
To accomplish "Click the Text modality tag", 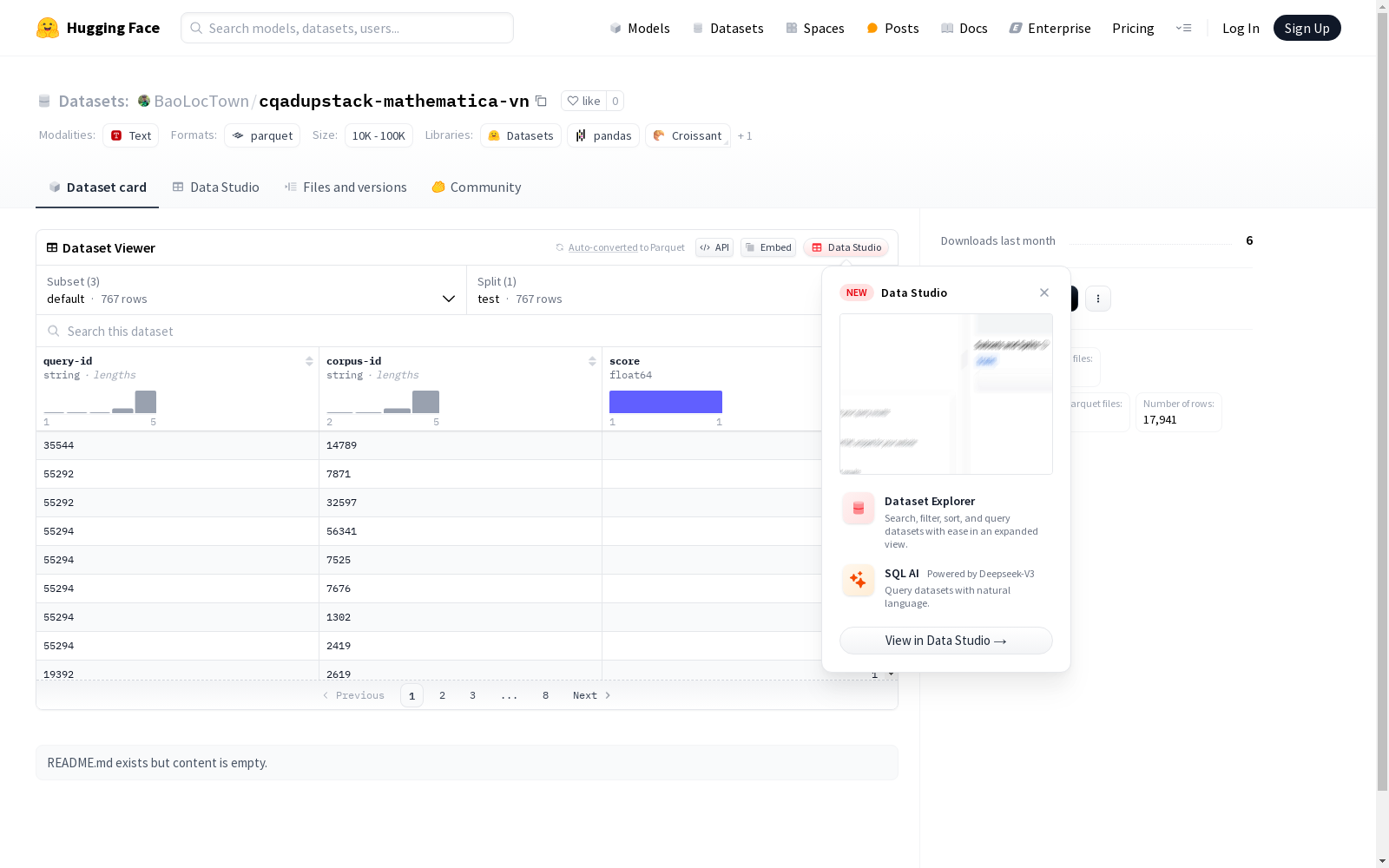I will (131, 135).
